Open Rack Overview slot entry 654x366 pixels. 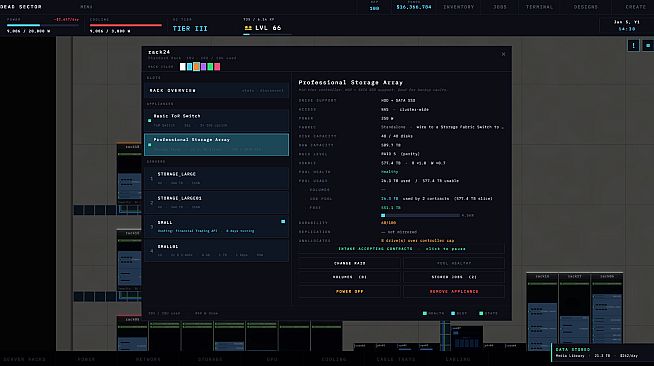(216, 90)
